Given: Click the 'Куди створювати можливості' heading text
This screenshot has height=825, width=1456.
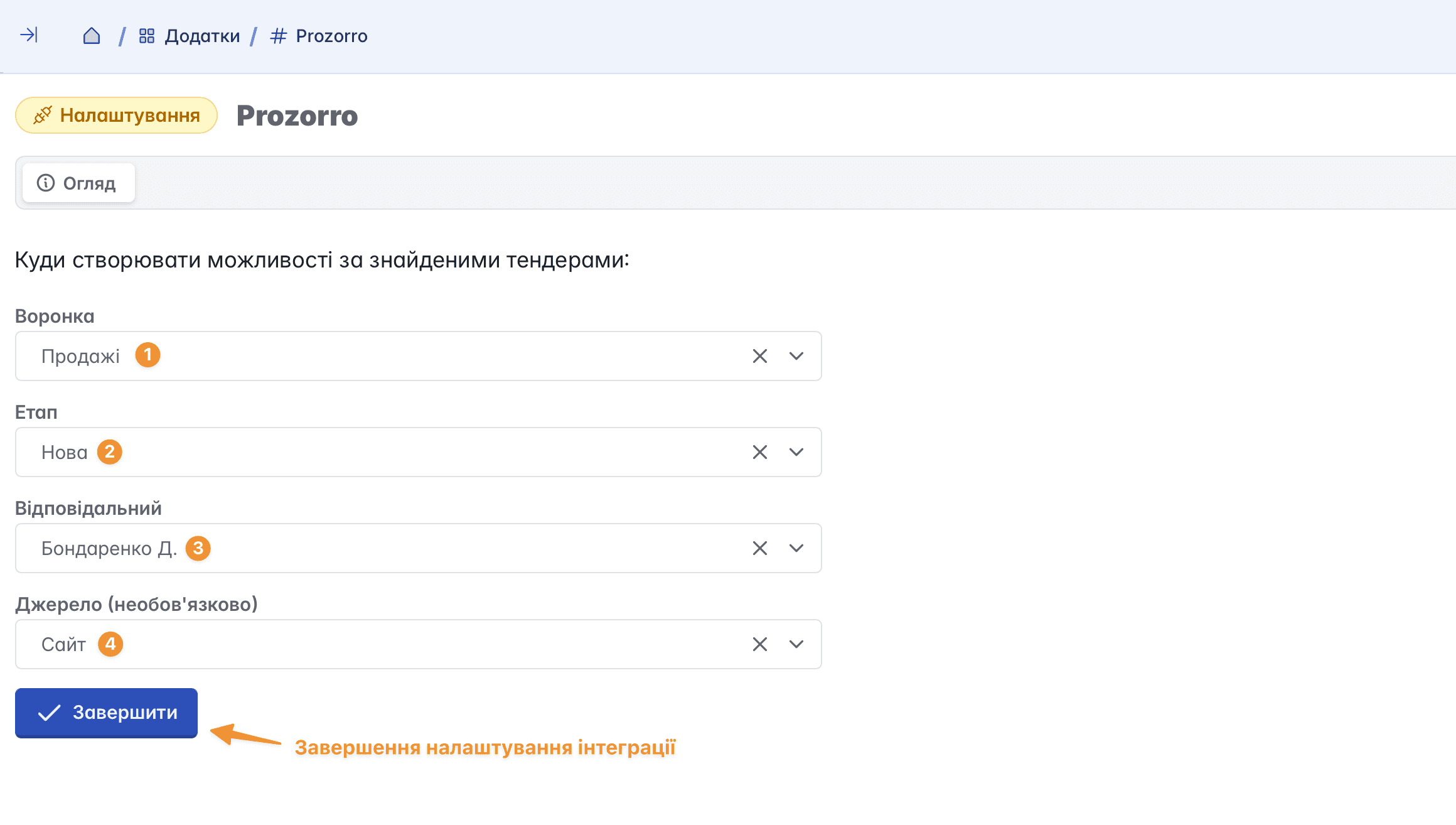Looking at the screenshot, I should [x=322, y=260].
